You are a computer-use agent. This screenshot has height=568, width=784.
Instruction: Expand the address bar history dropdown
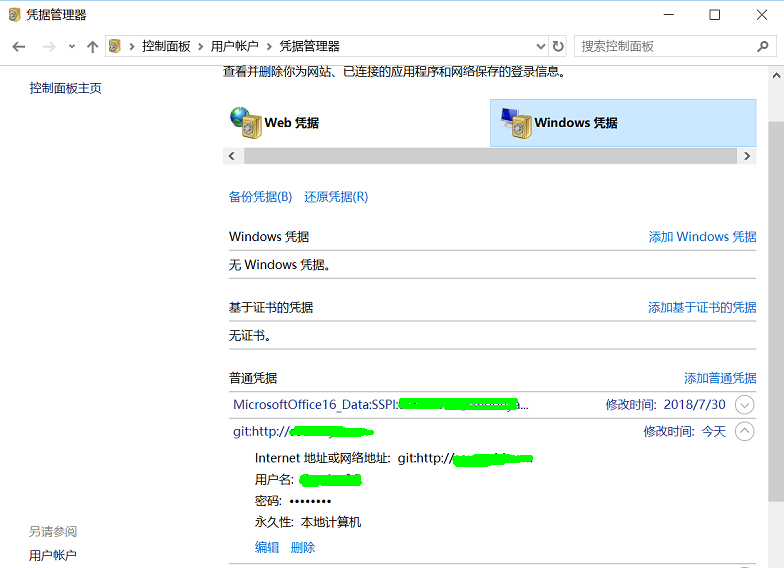pyautogui.click(x=540, y=46)
